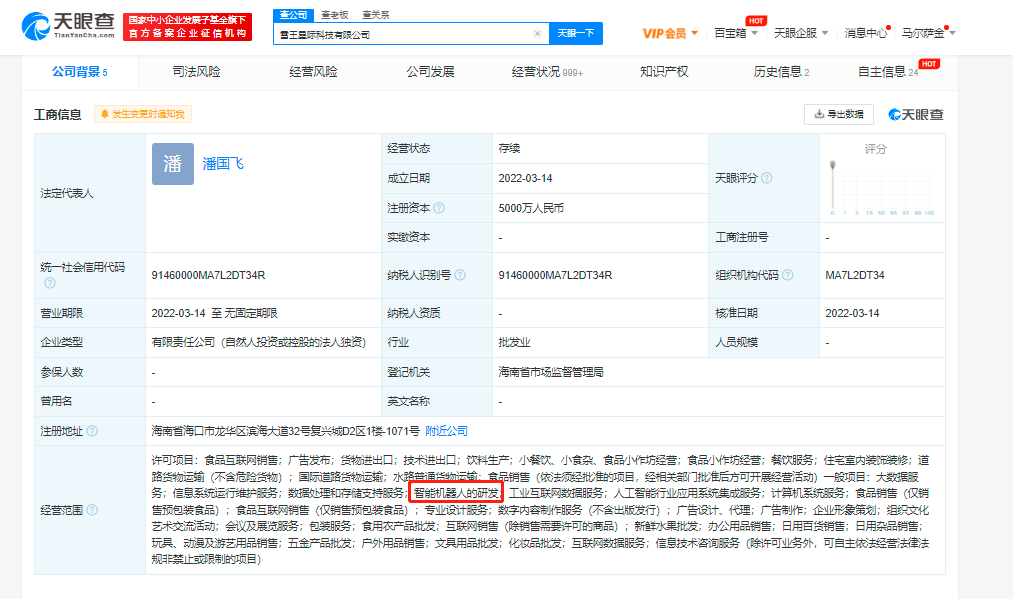Click the 核准日期 value 2022-03-14

[852, 313]
